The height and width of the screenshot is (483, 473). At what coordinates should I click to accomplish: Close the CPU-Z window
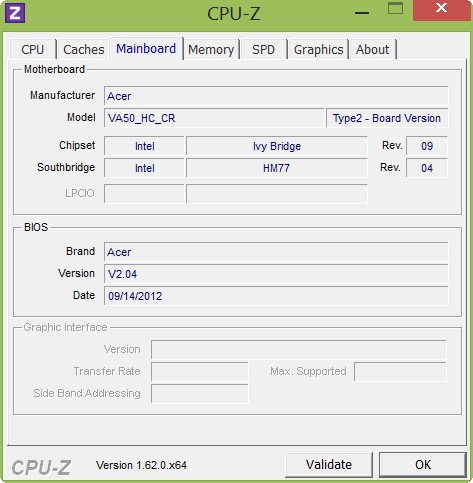point(442,10)
